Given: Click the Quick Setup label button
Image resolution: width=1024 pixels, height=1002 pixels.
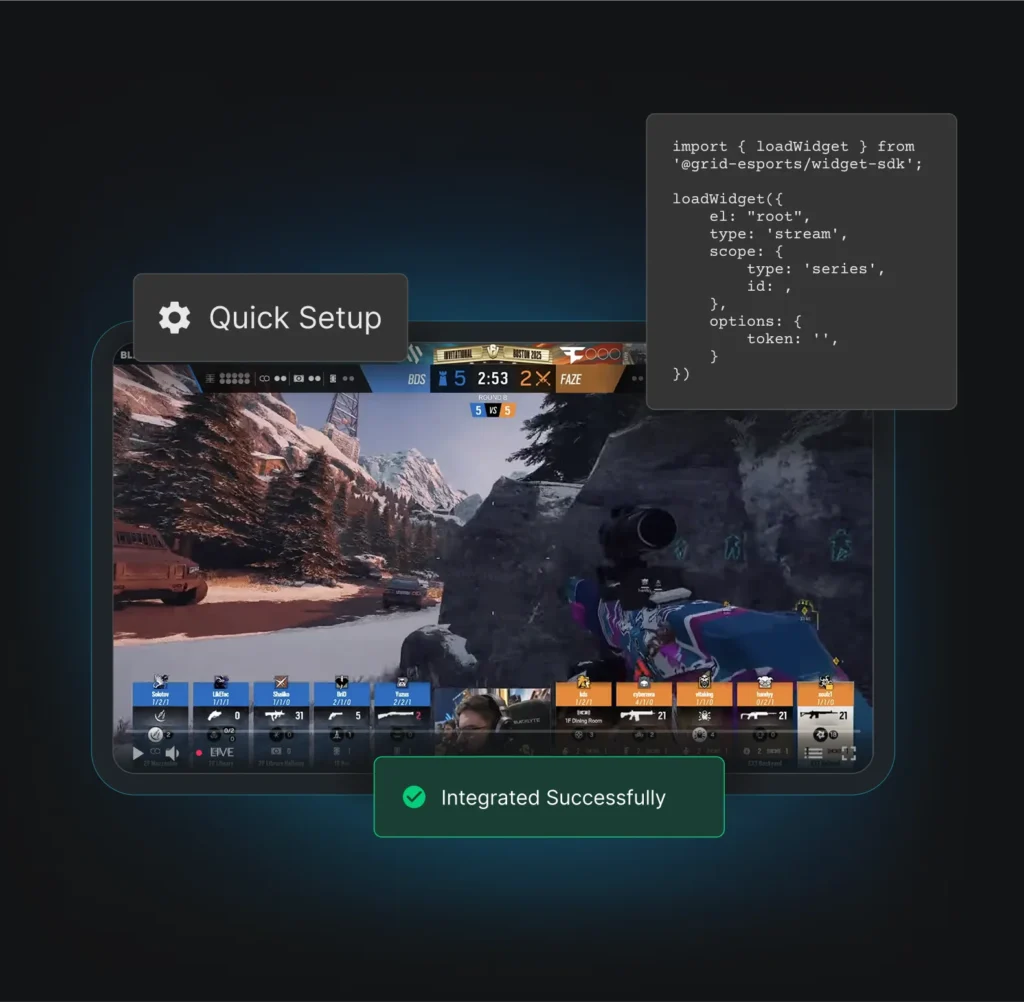Looking at the screenshot, I should point(294,318).
